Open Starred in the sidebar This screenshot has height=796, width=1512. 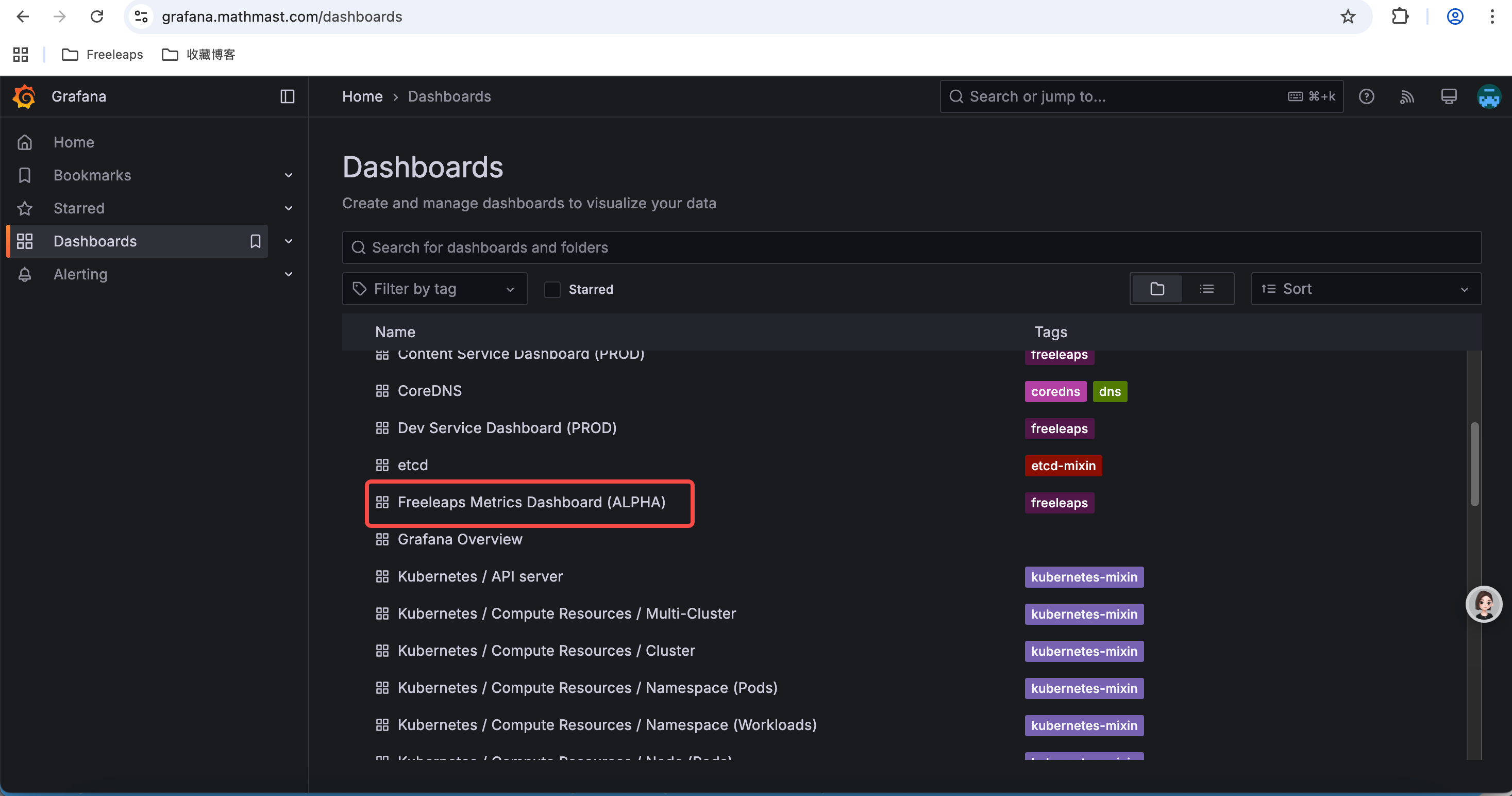point(79,208)
